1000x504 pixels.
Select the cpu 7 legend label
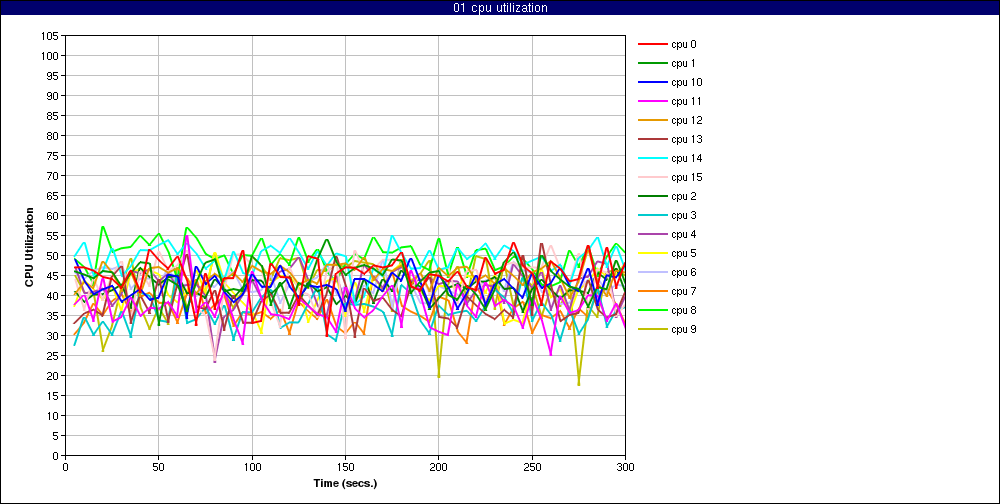(x=684, y=292)
